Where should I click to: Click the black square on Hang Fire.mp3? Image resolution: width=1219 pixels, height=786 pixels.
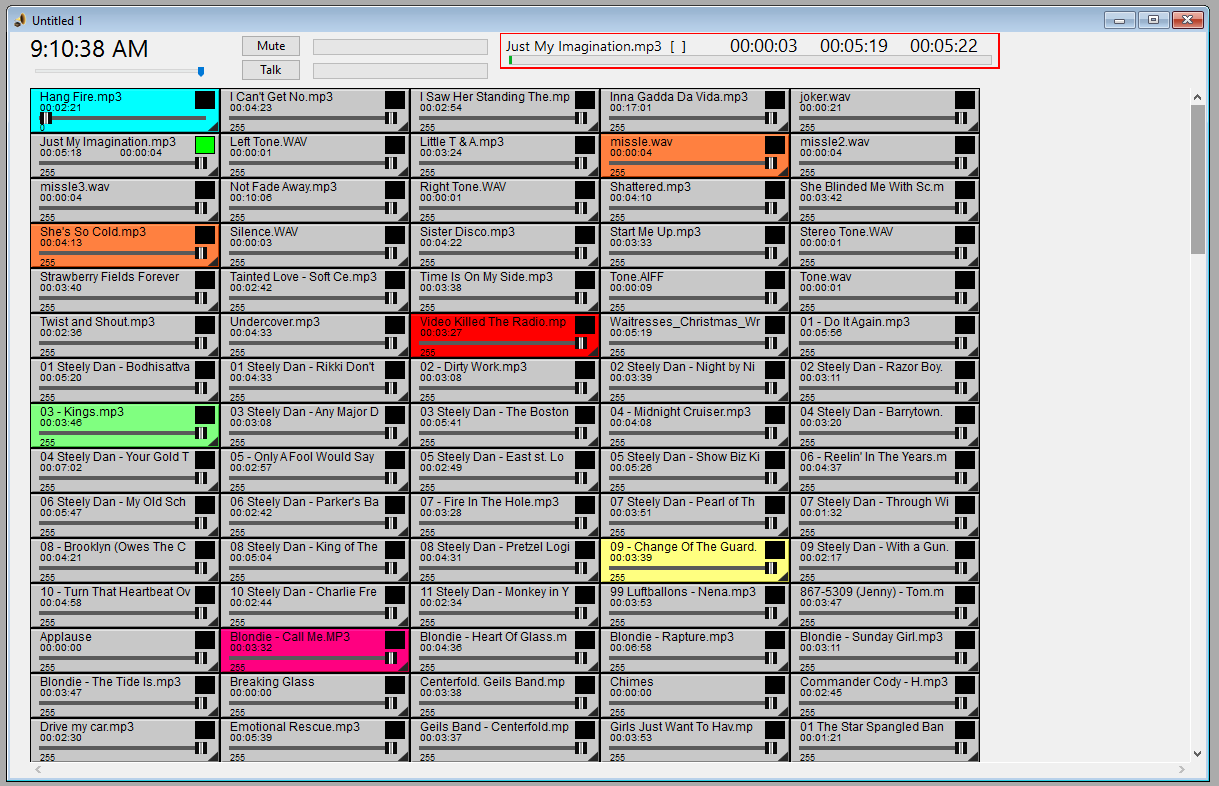(204, 100)
